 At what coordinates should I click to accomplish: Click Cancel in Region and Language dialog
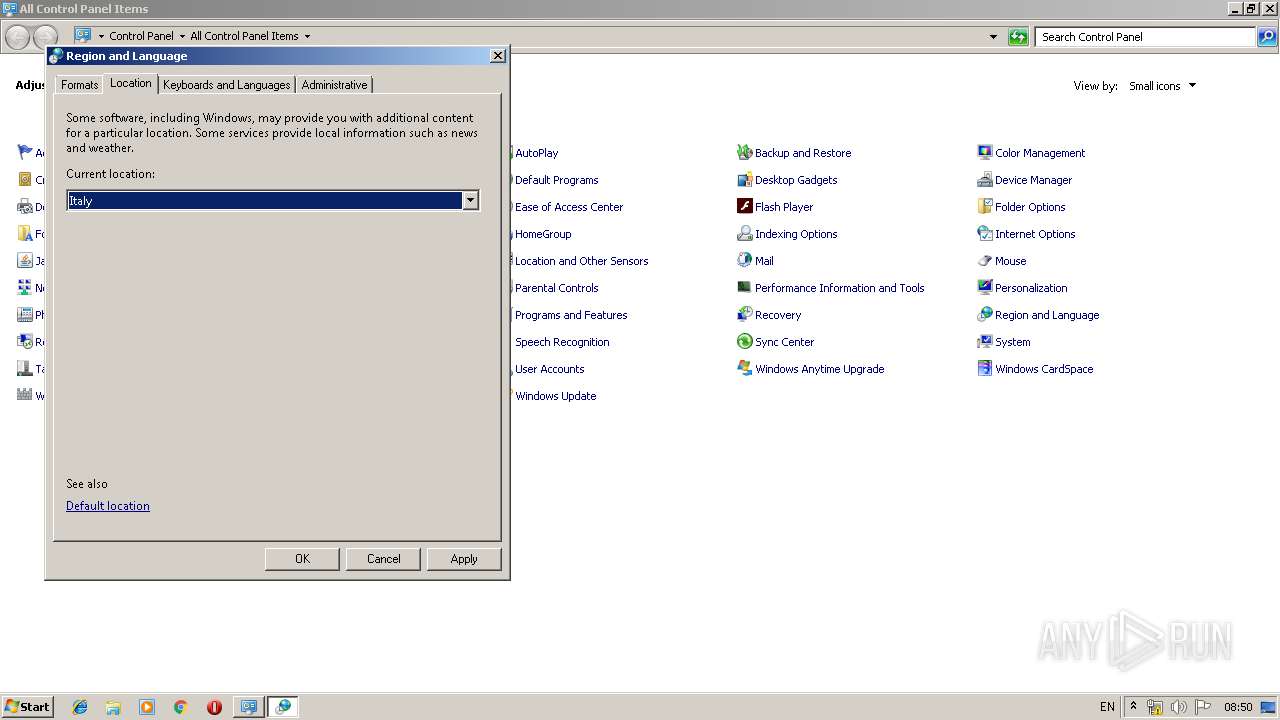383,559
